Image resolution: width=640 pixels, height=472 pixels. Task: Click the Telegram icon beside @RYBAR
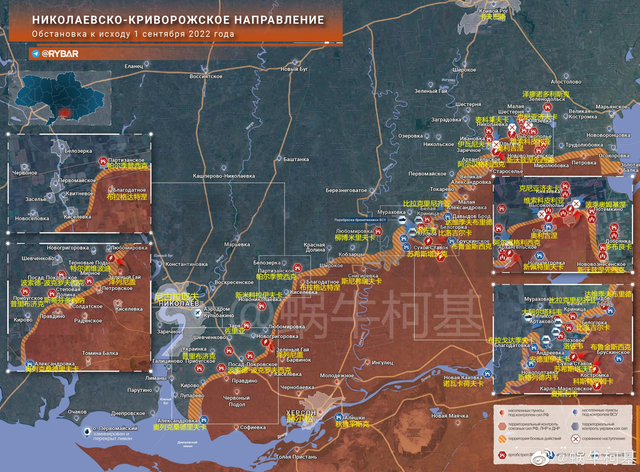point(36,54)
